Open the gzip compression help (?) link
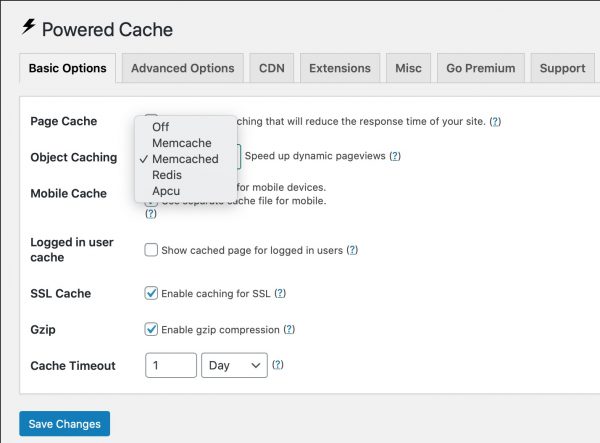Image resolution: width=600 pixels, height=443 pixels. tap(289, 329)
